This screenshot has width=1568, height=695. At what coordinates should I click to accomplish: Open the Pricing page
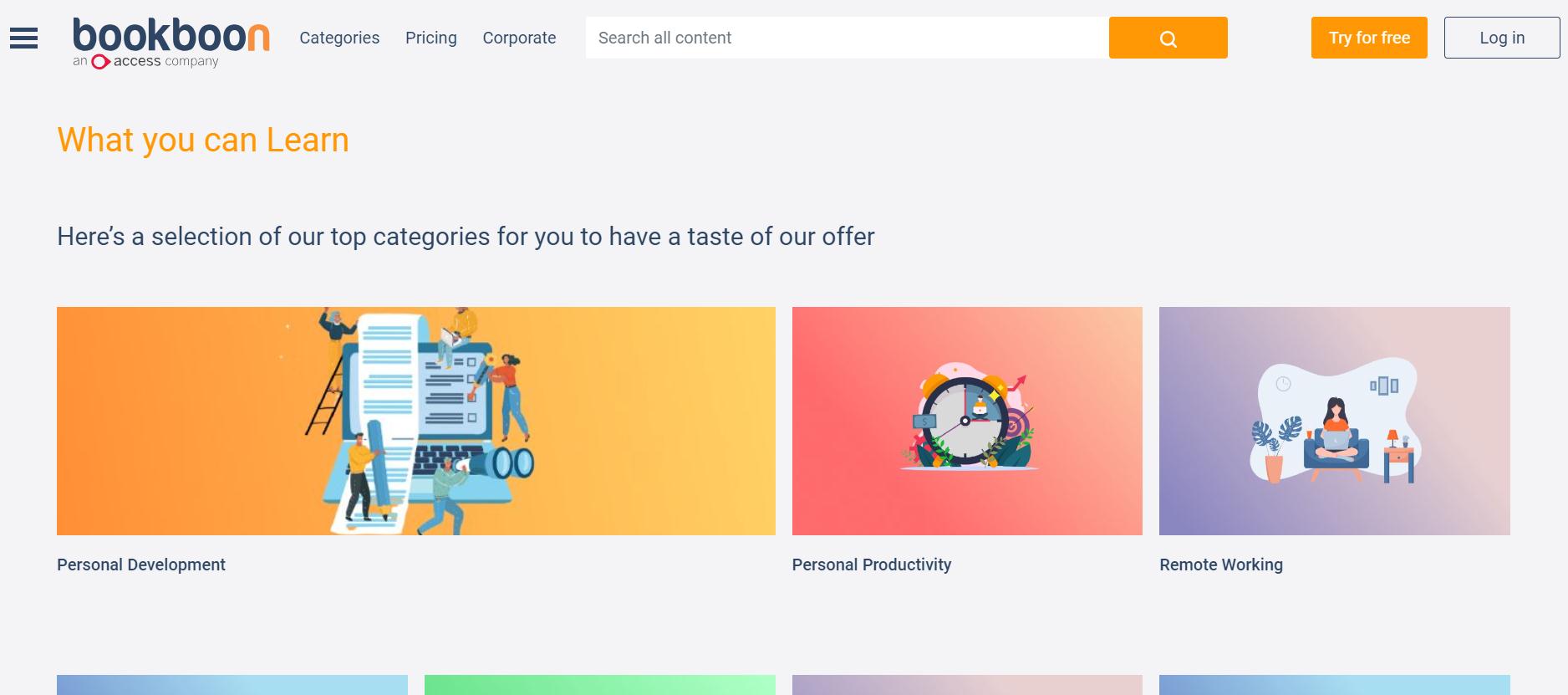pos(430,38)
